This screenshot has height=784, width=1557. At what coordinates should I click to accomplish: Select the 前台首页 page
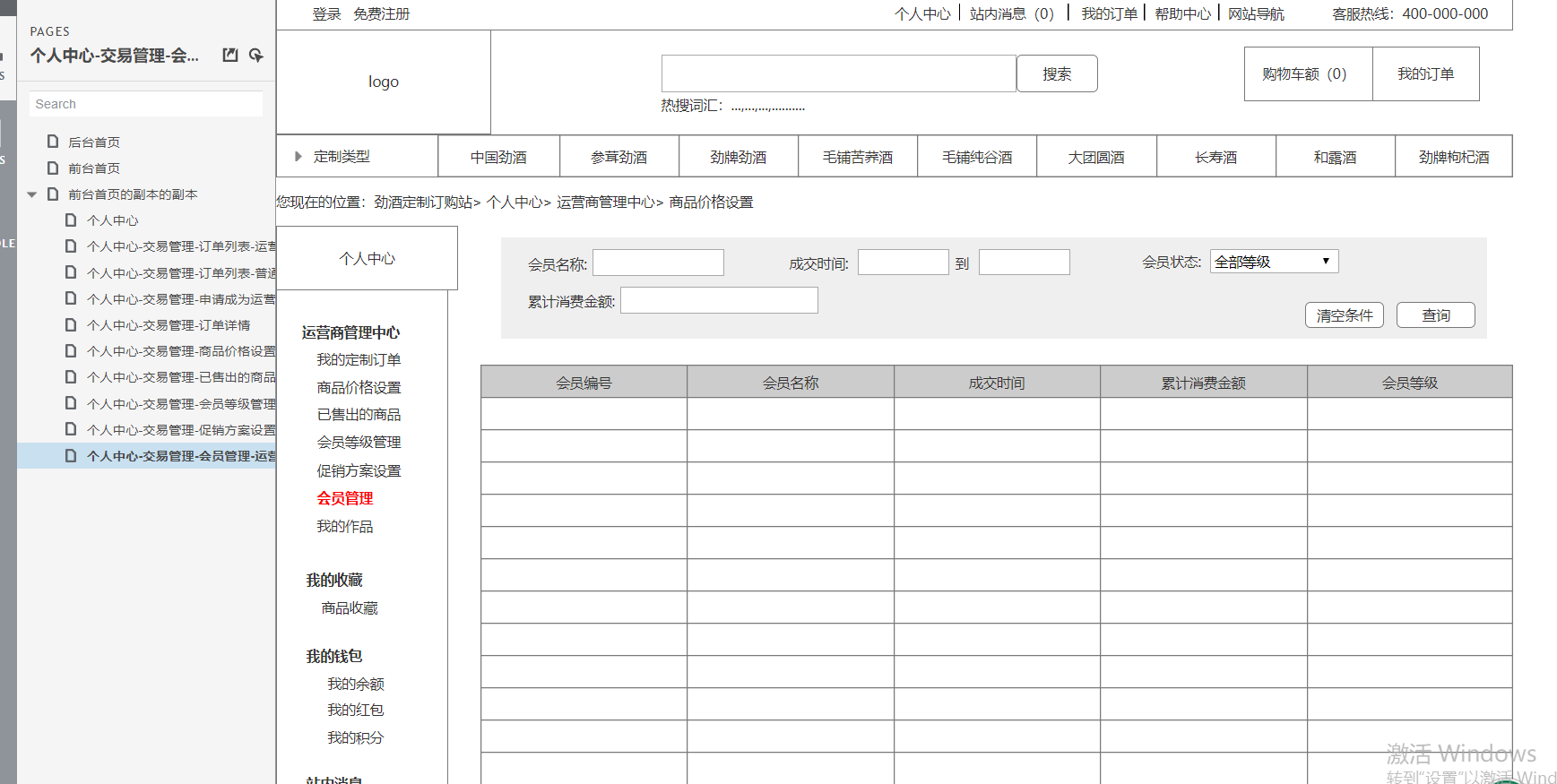pyautogui.click(x=94, y=168)
